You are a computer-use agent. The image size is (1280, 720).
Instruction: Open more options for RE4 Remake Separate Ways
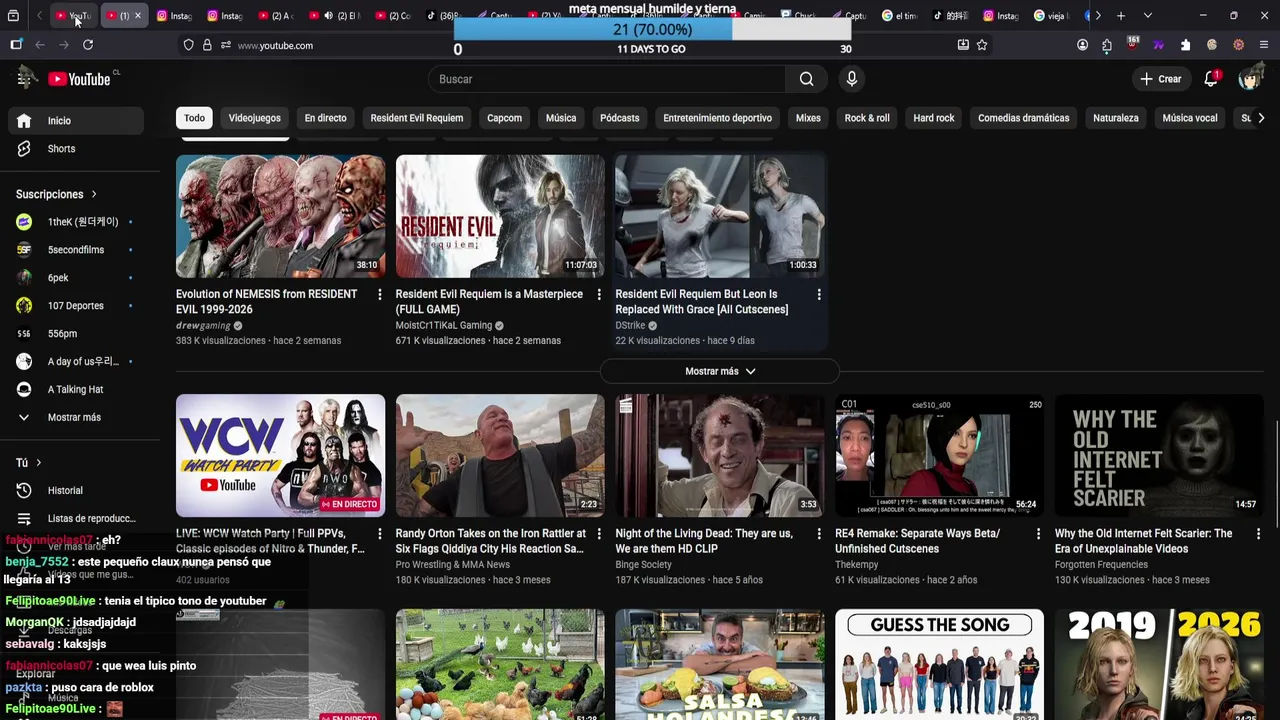[1038, 534]
